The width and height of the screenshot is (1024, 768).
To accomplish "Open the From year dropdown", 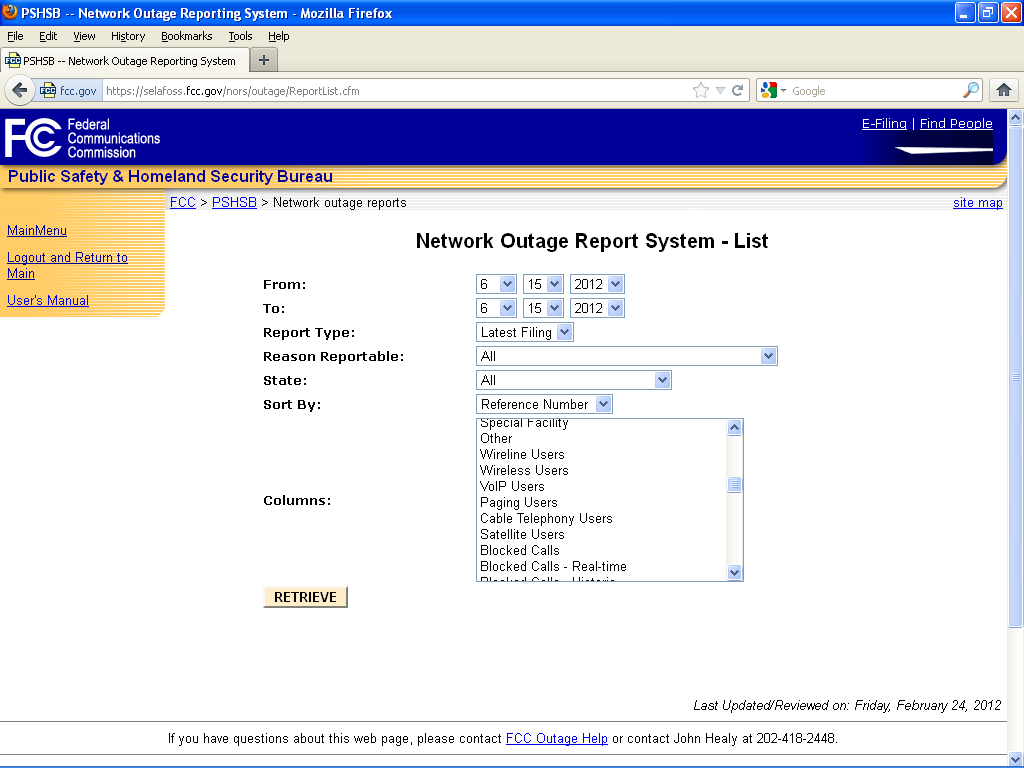I will click(x=597, y=284).
